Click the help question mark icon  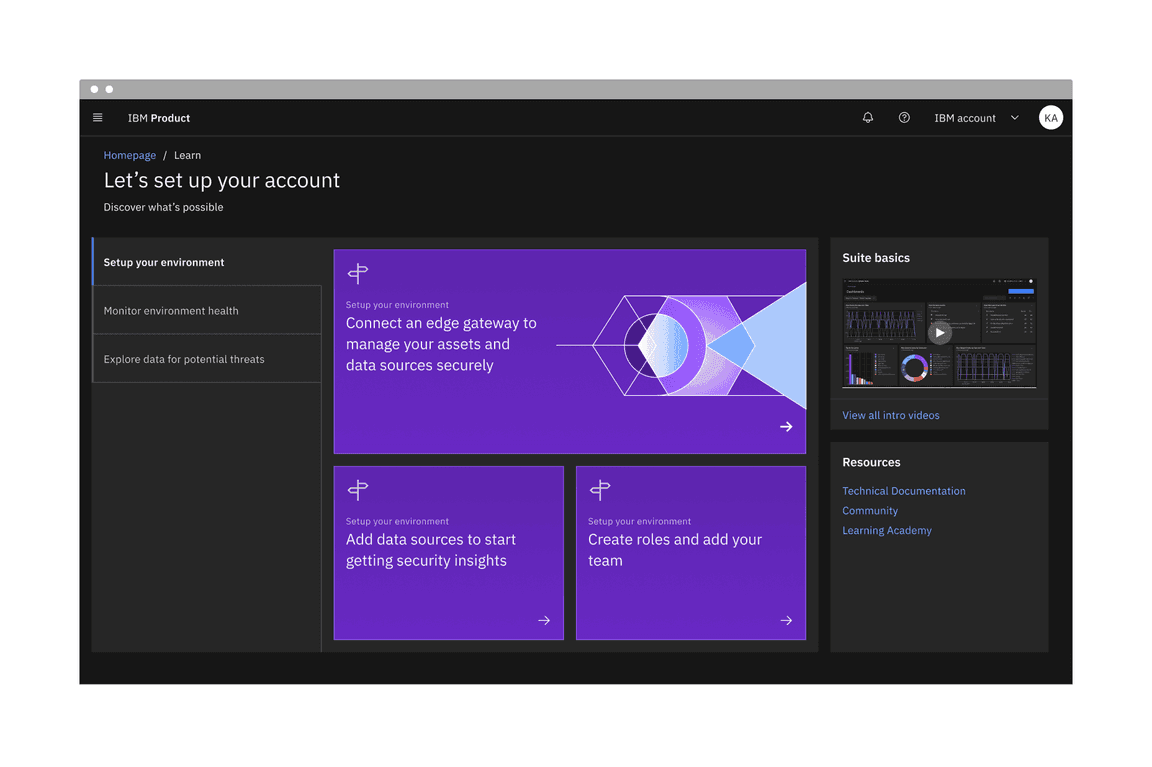click(x=904, y=118)
